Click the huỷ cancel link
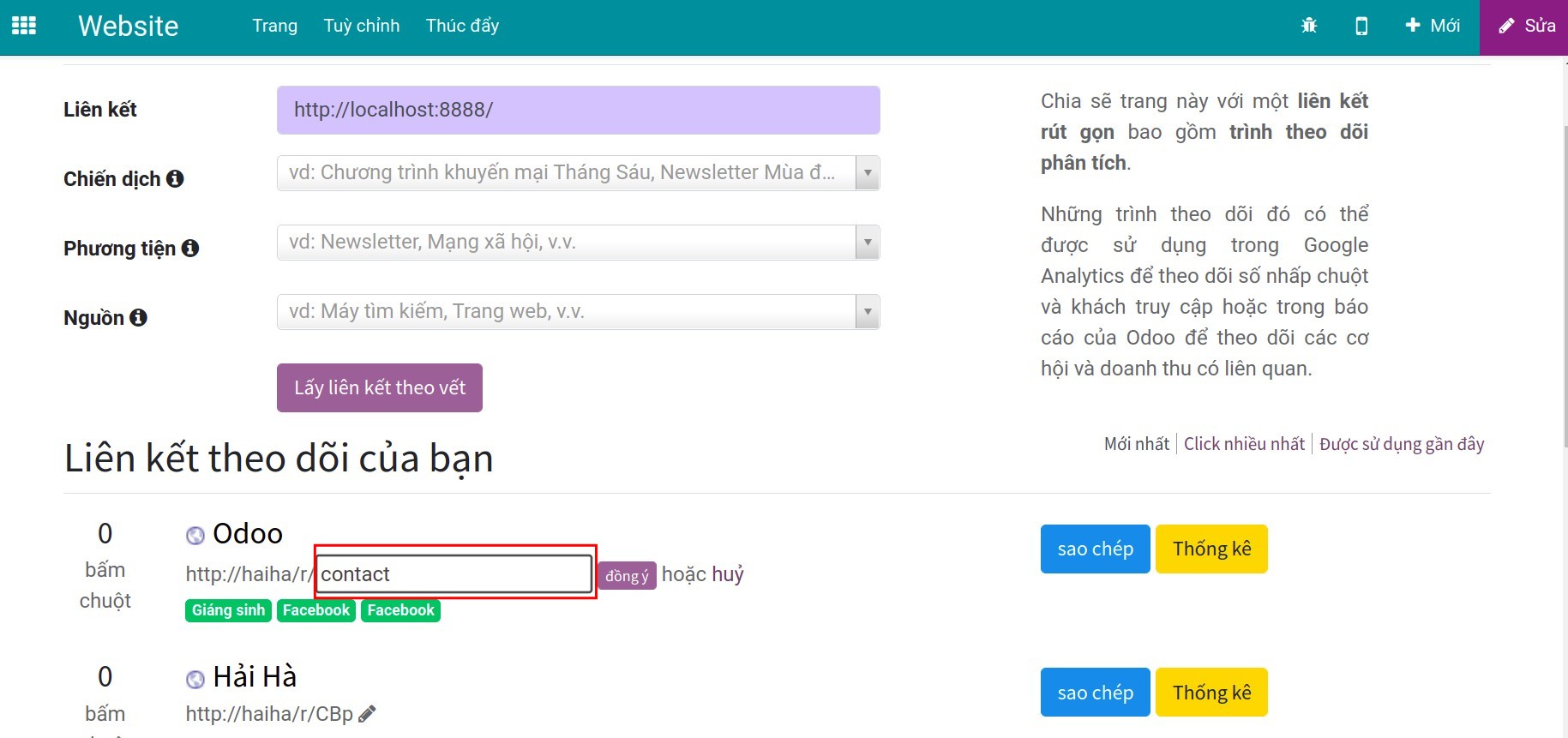The height and width of the screenshot is (738, 1568). [x=728, y=574]
